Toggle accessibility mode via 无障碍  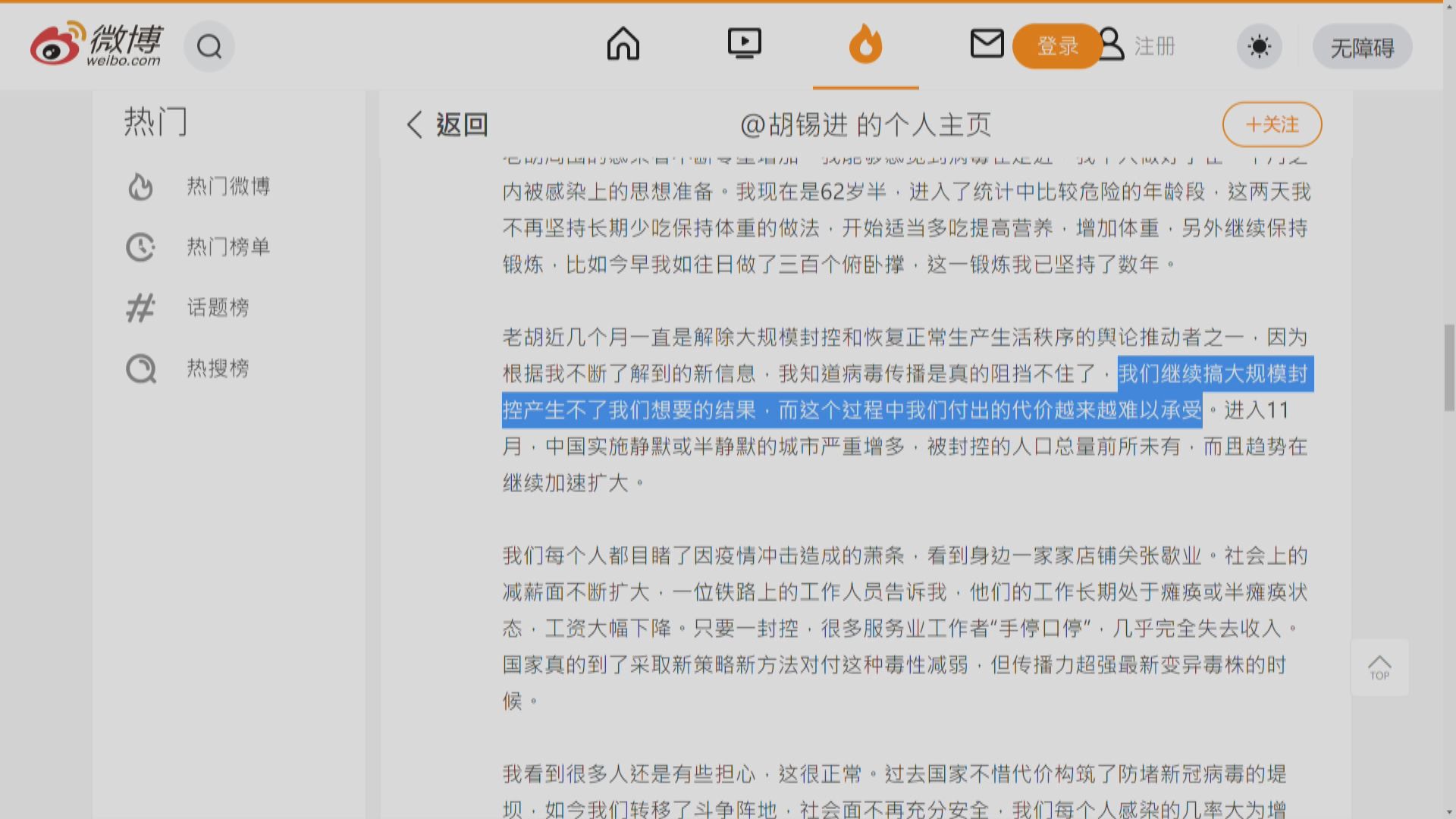click(x=1362, y=45)
